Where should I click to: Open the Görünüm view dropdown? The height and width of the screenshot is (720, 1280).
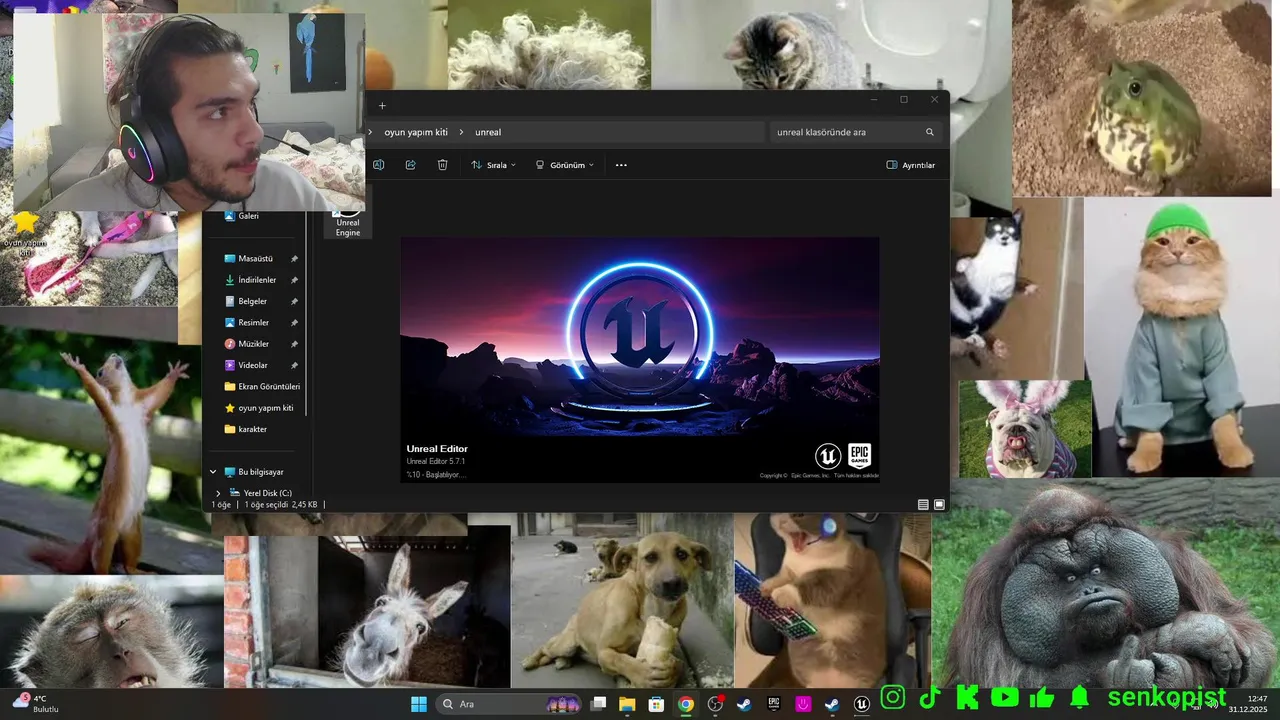click(x=565, y=165)
